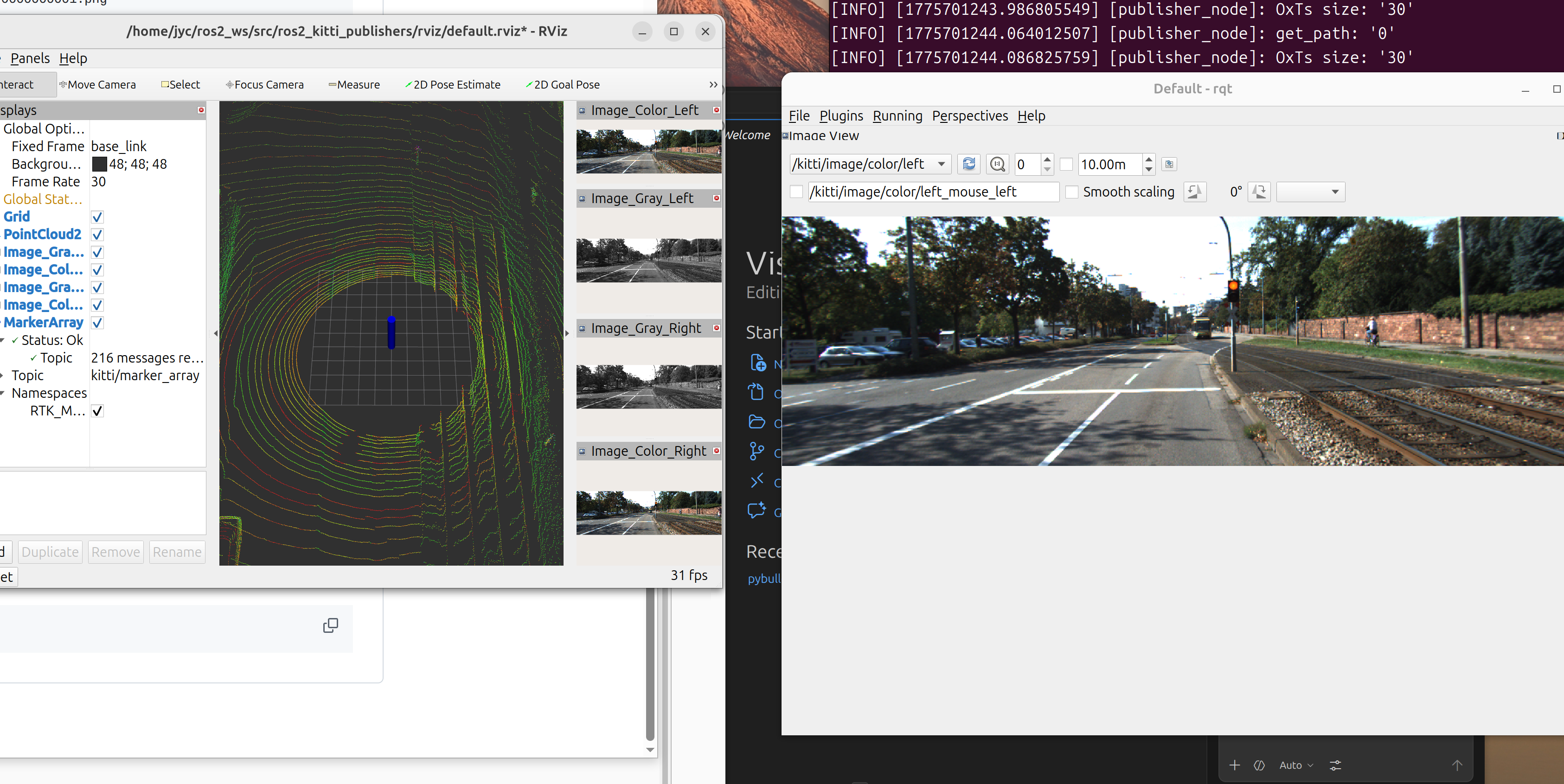Click the Open Folder icon in VS Code

point(756,421)
